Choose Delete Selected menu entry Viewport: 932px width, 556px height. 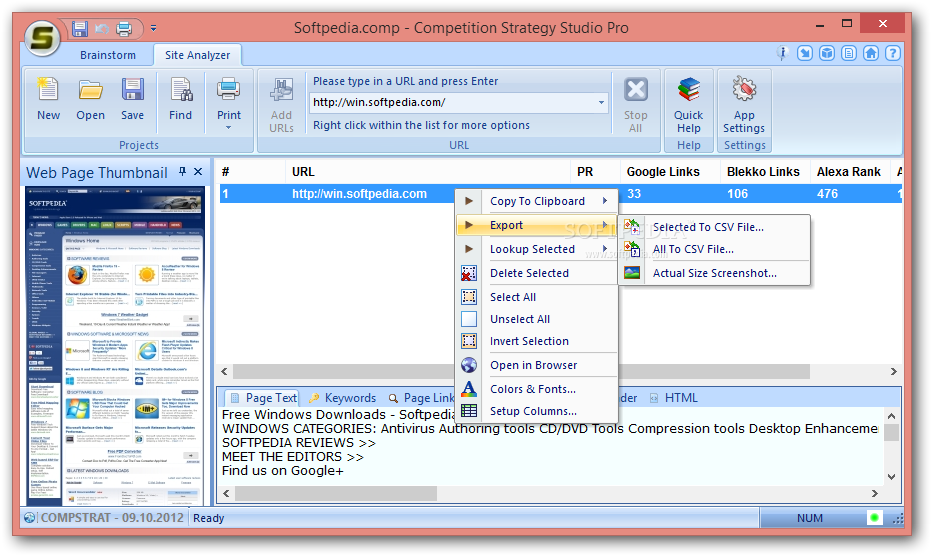[537, 273]
